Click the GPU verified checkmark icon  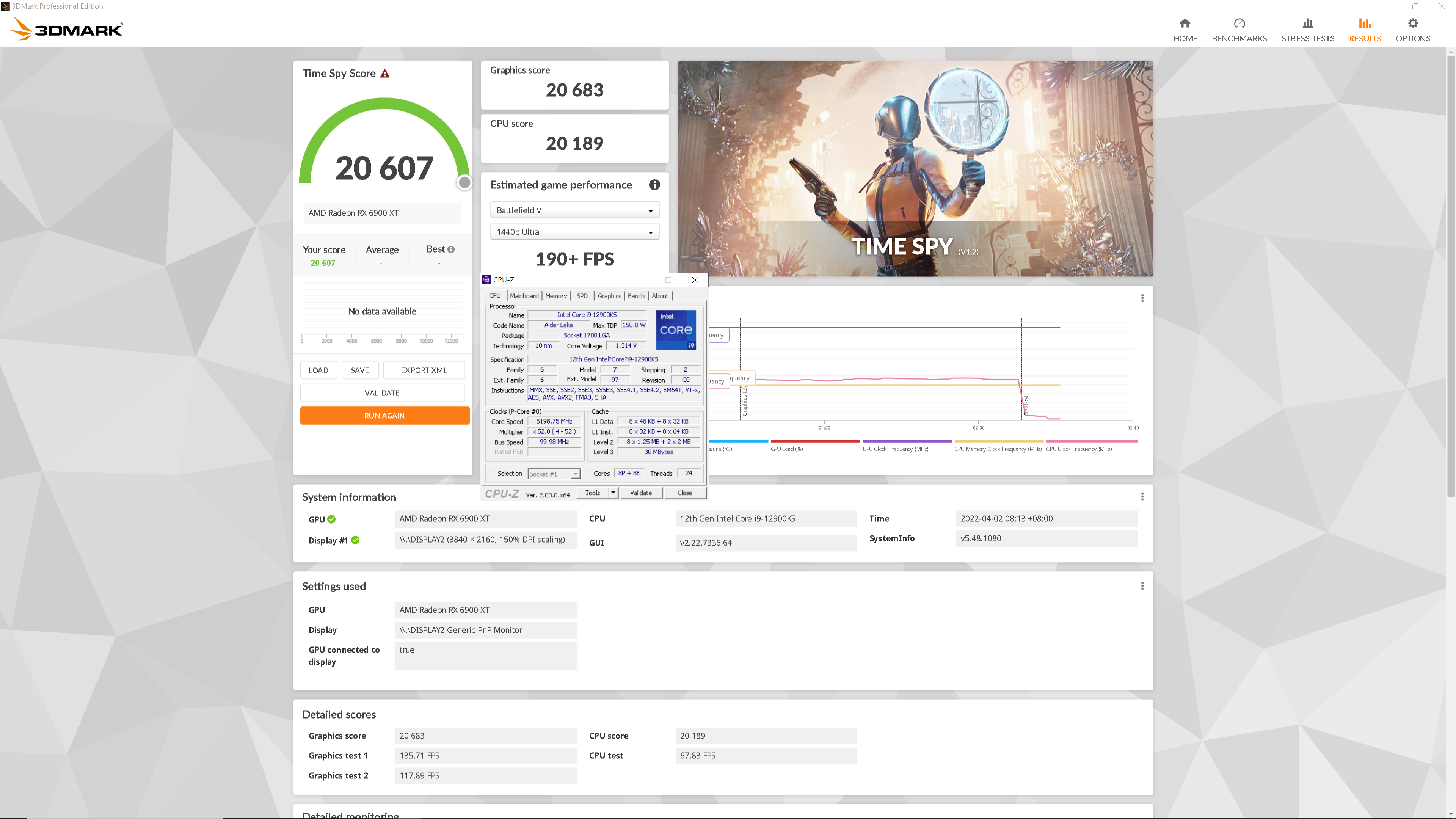331,519
